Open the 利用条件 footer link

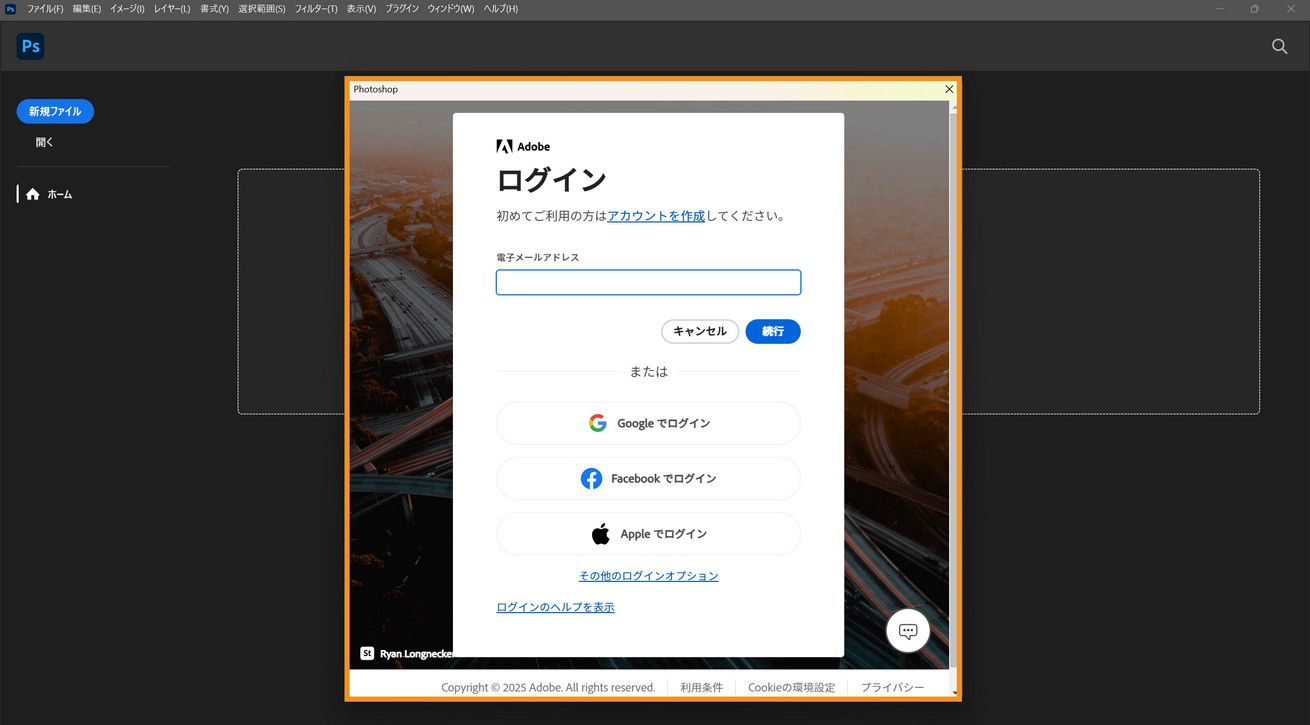click(x=701, y=687)
